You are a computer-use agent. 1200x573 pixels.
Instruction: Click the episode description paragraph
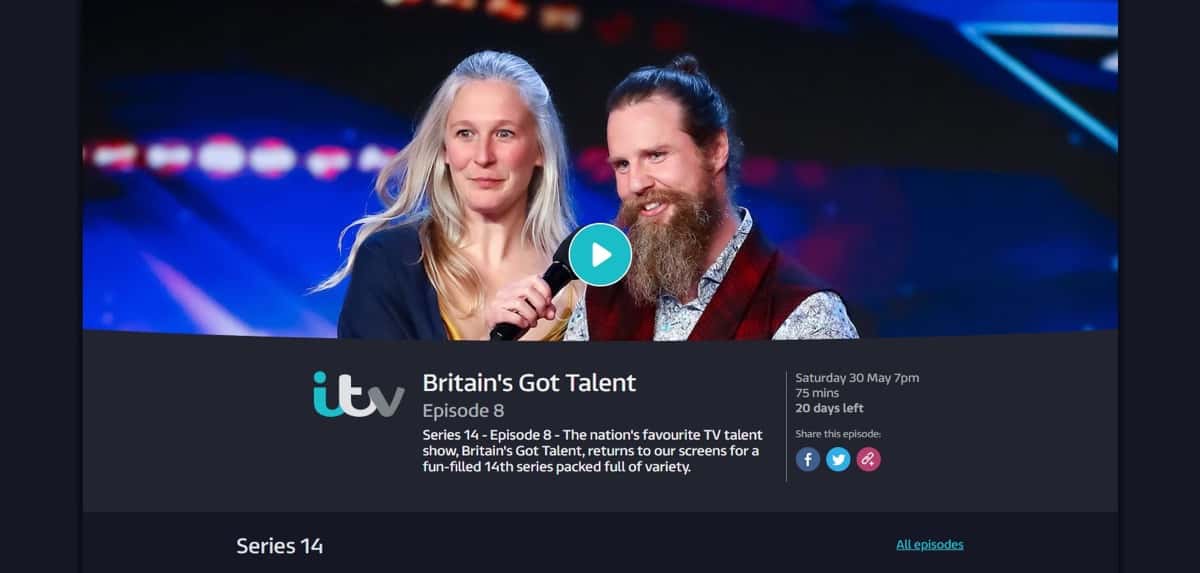point(592,451)
